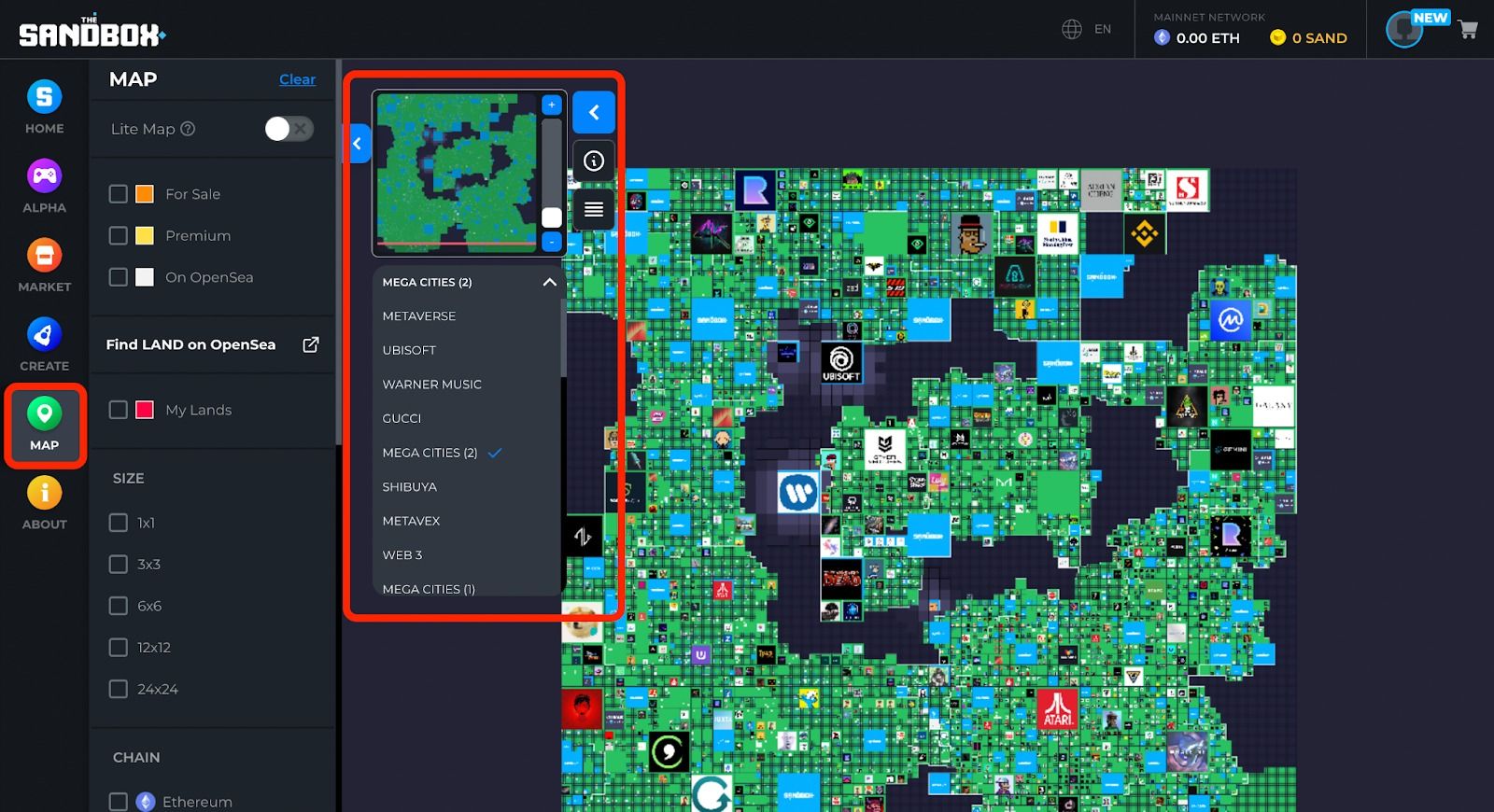Click the Gemini estate on the map

coord(1231,450)
